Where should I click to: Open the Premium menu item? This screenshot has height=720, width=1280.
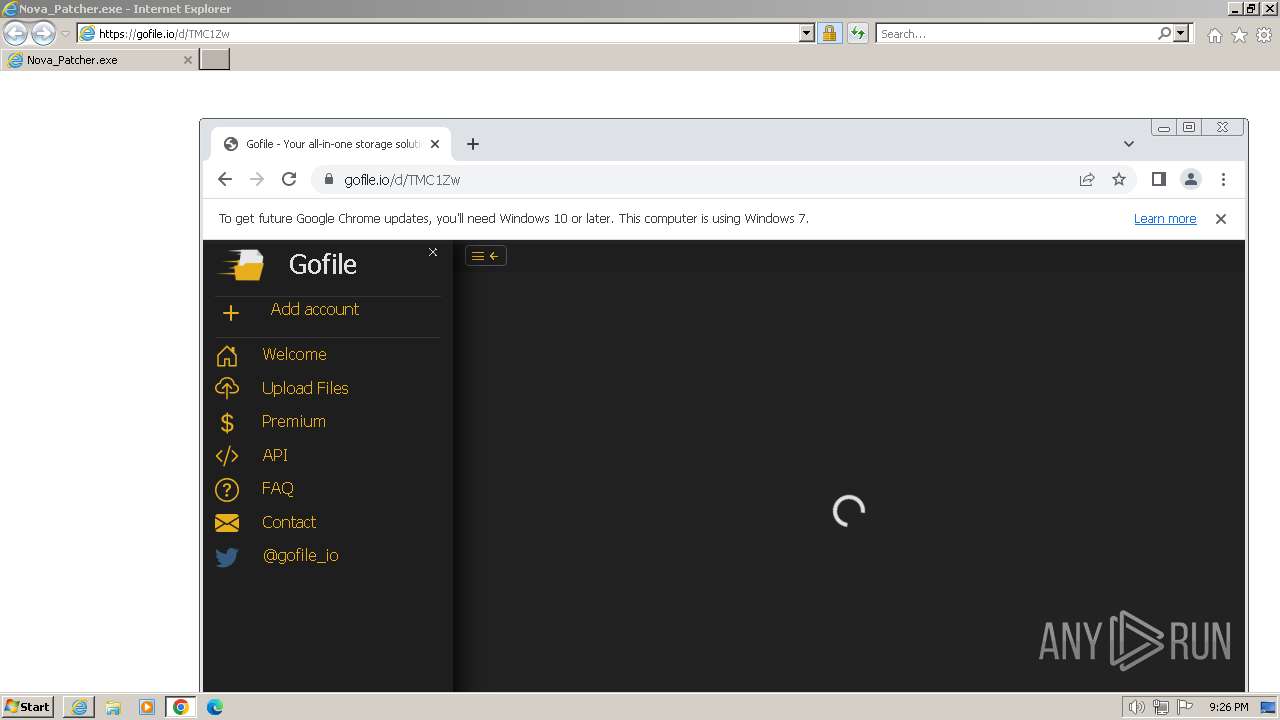click(294, 421)
